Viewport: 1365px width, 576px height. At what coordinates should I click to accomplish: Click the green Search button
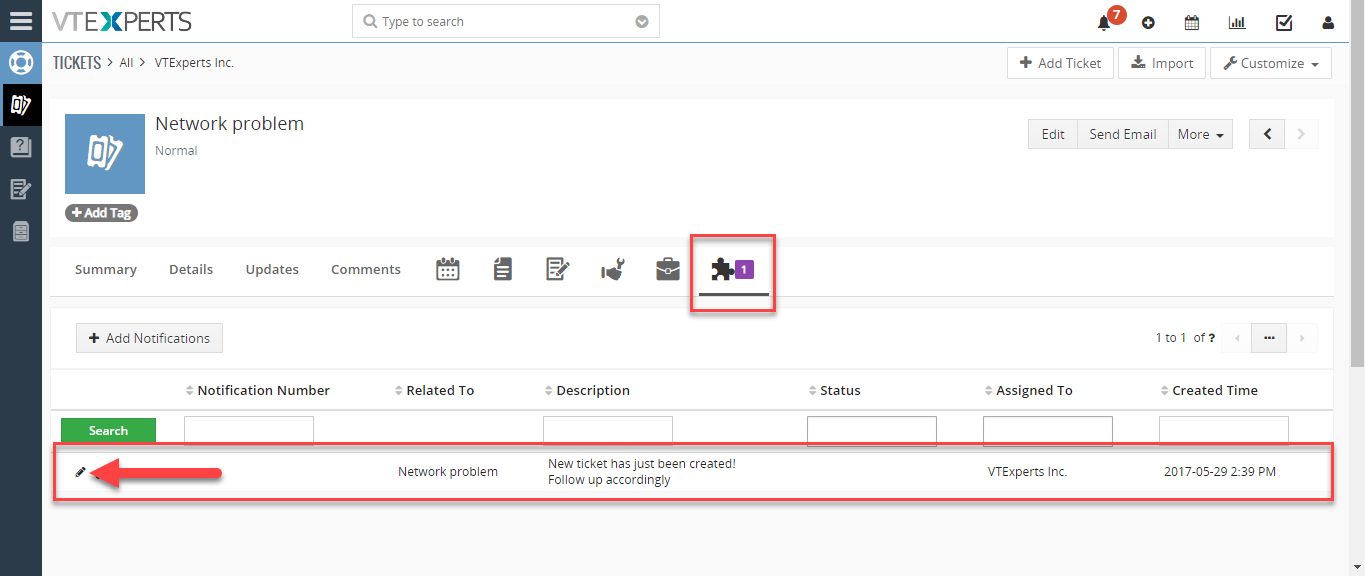(x=108, y=431)
